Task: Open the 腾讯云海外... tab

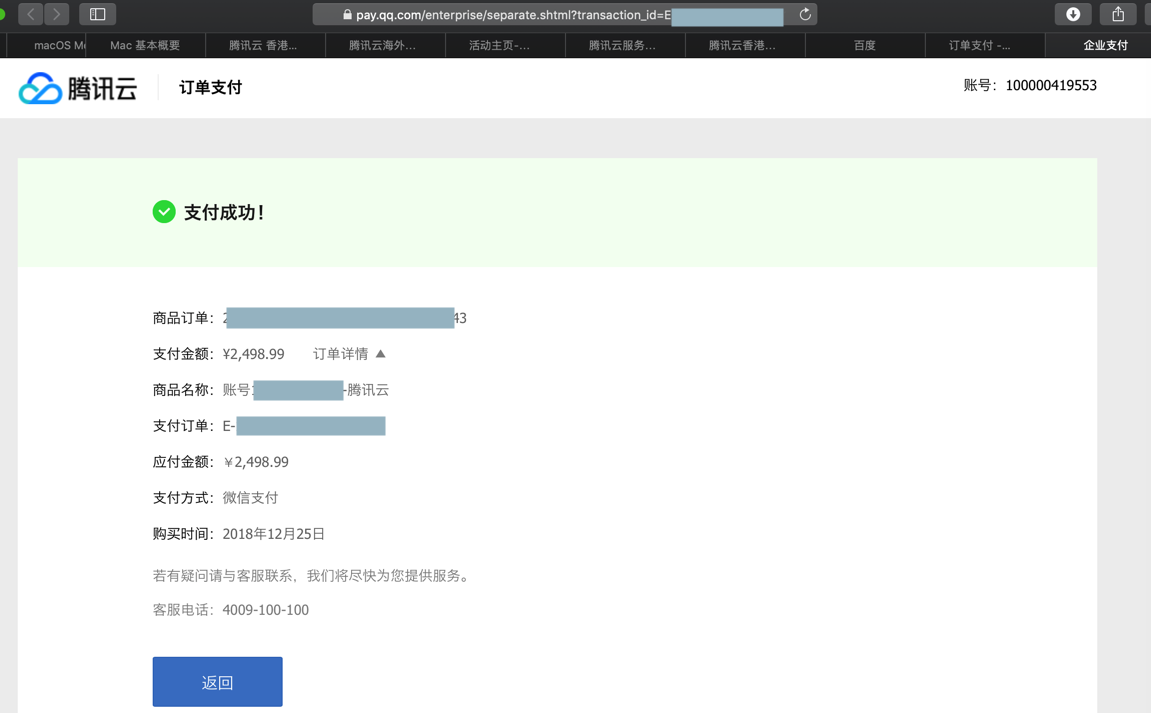Action: [x=385, y=46]
